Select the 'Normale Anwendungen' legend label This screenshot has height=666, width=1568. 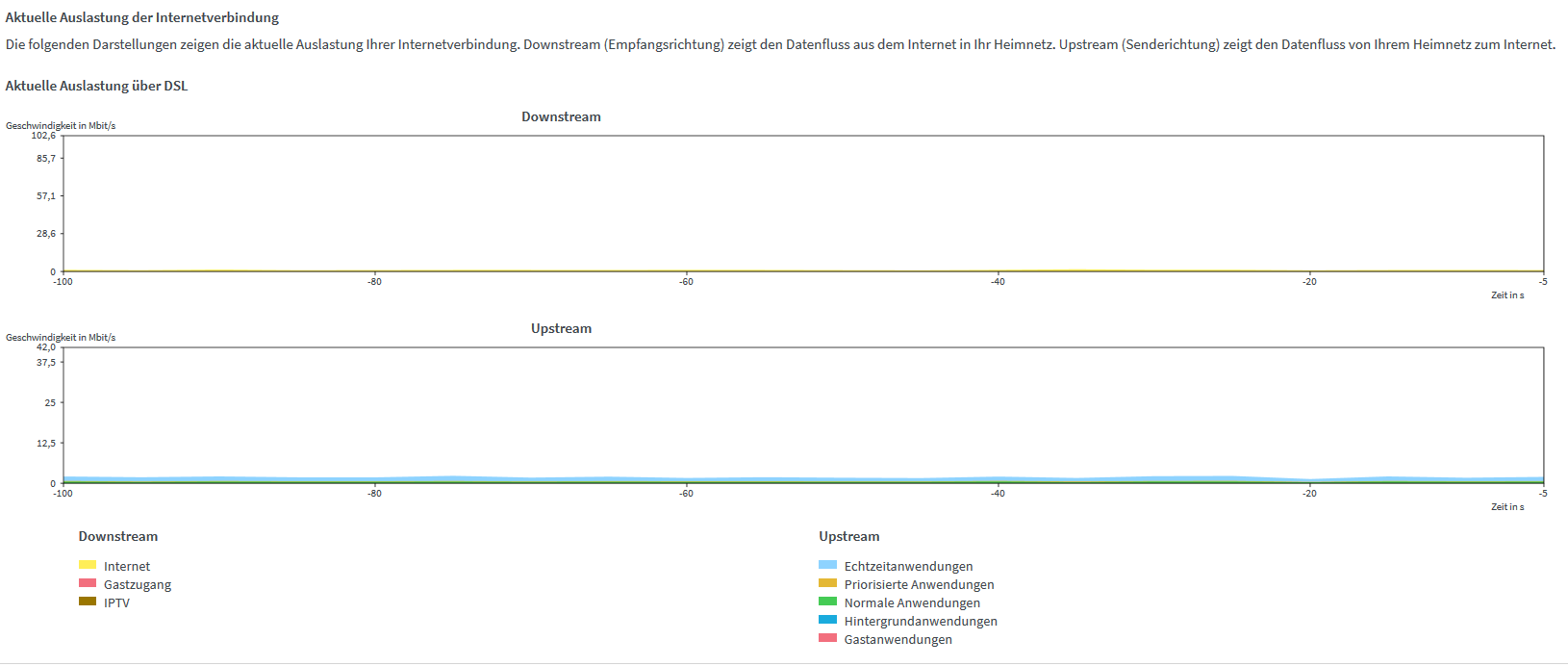[913, 603]
